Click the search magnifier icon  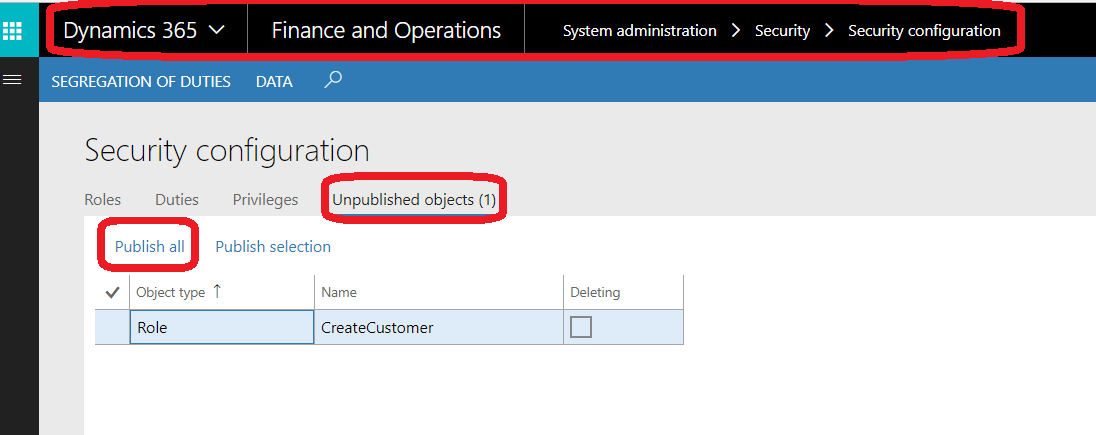[x=333, y=80]
